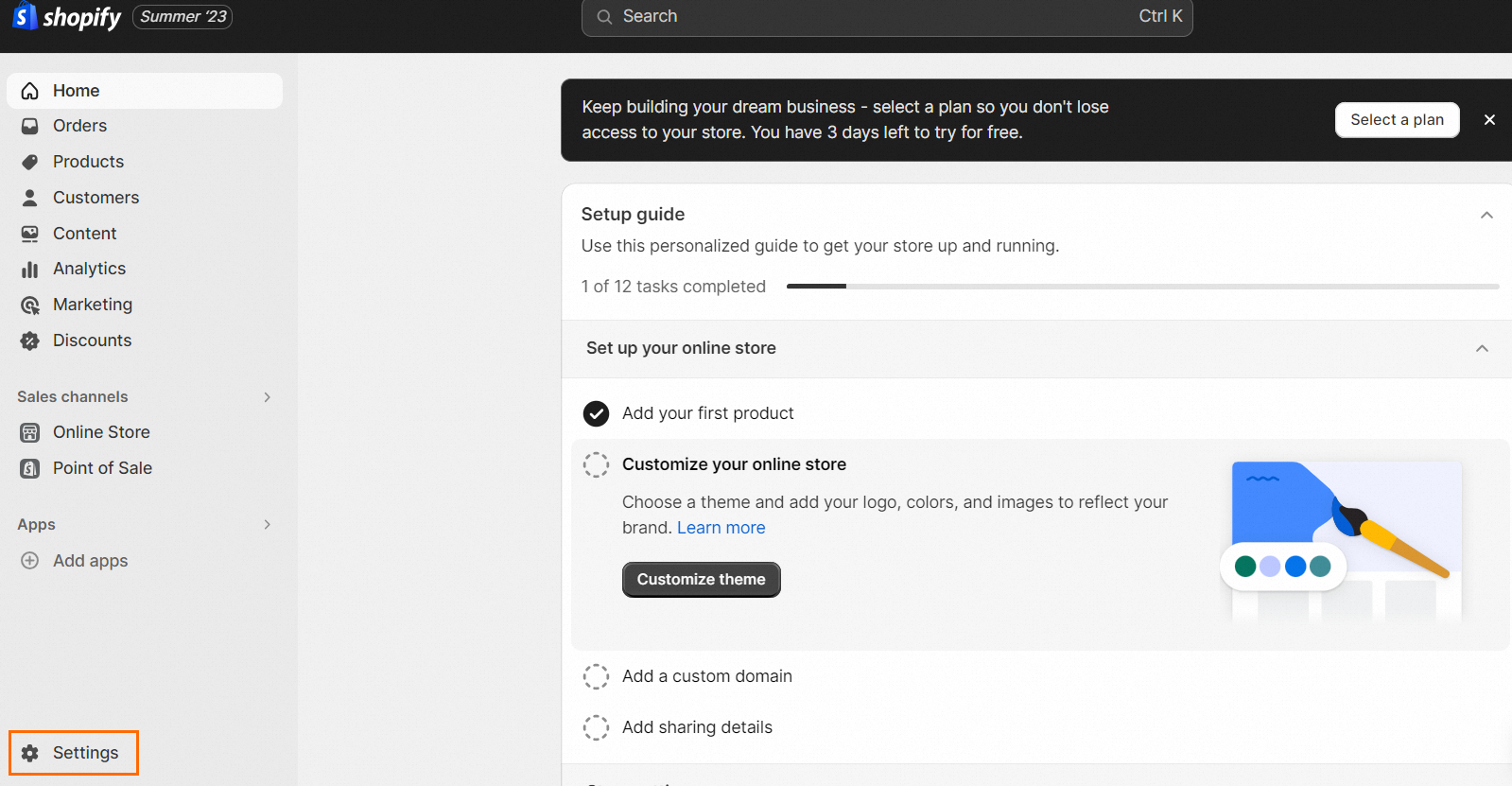Toggle the completed Add your first product checkmark
Image resolution: width=1512 pixels, height=786 pixels.
click(x=596, y=413)
